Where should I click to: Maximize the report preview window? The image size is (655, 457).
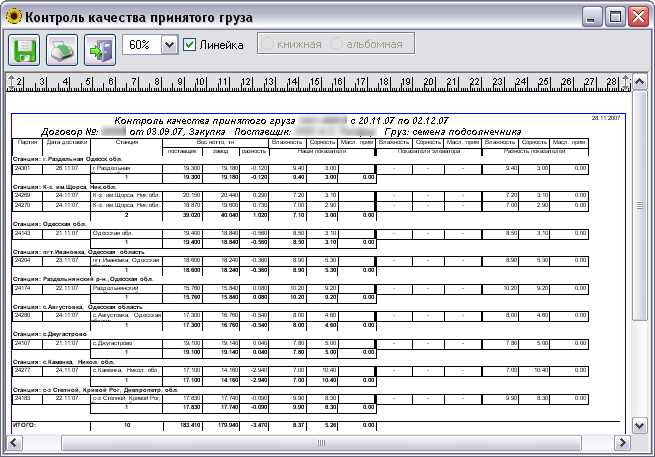tap(612, 17)
